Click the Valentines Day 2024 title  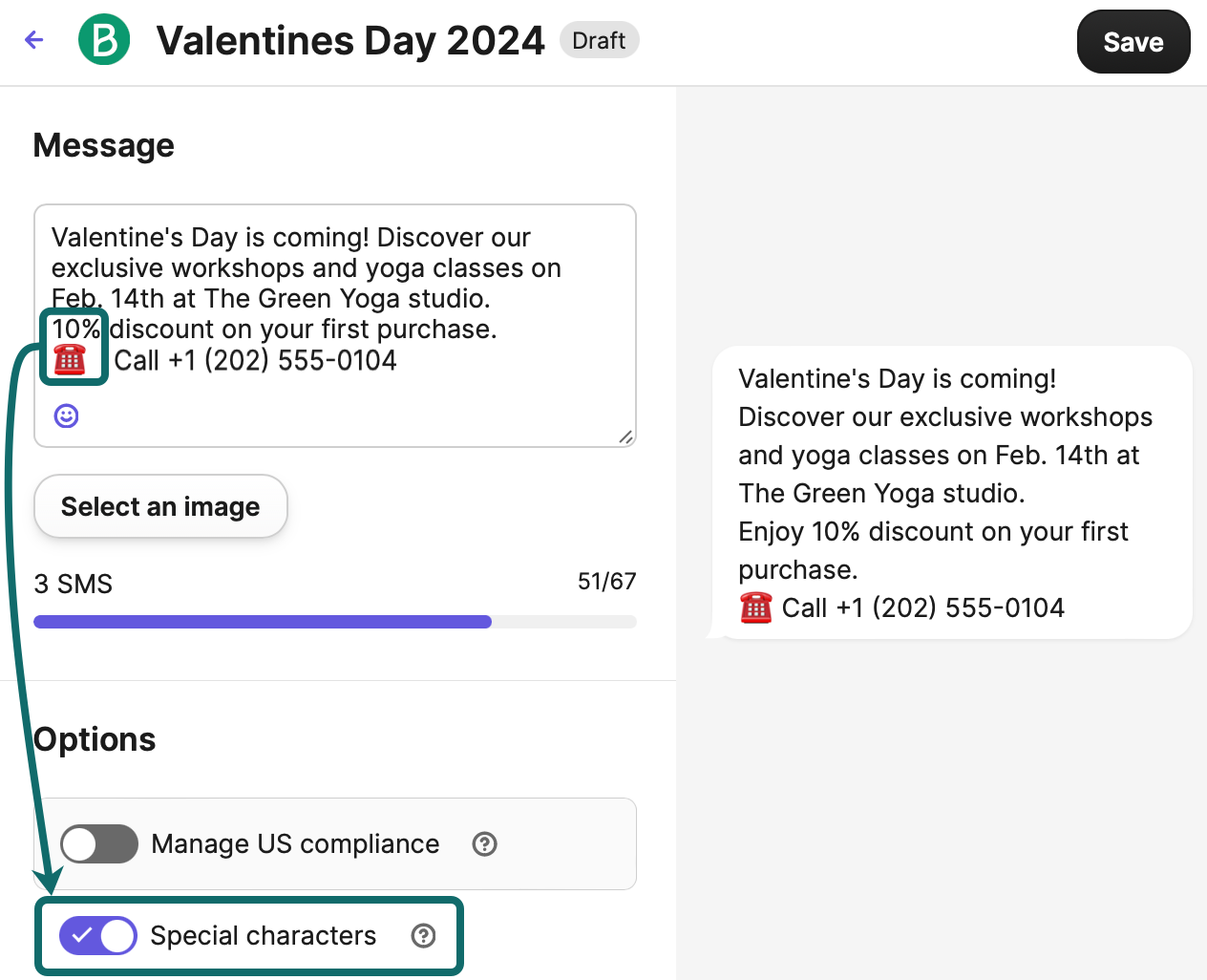point(350,40)
